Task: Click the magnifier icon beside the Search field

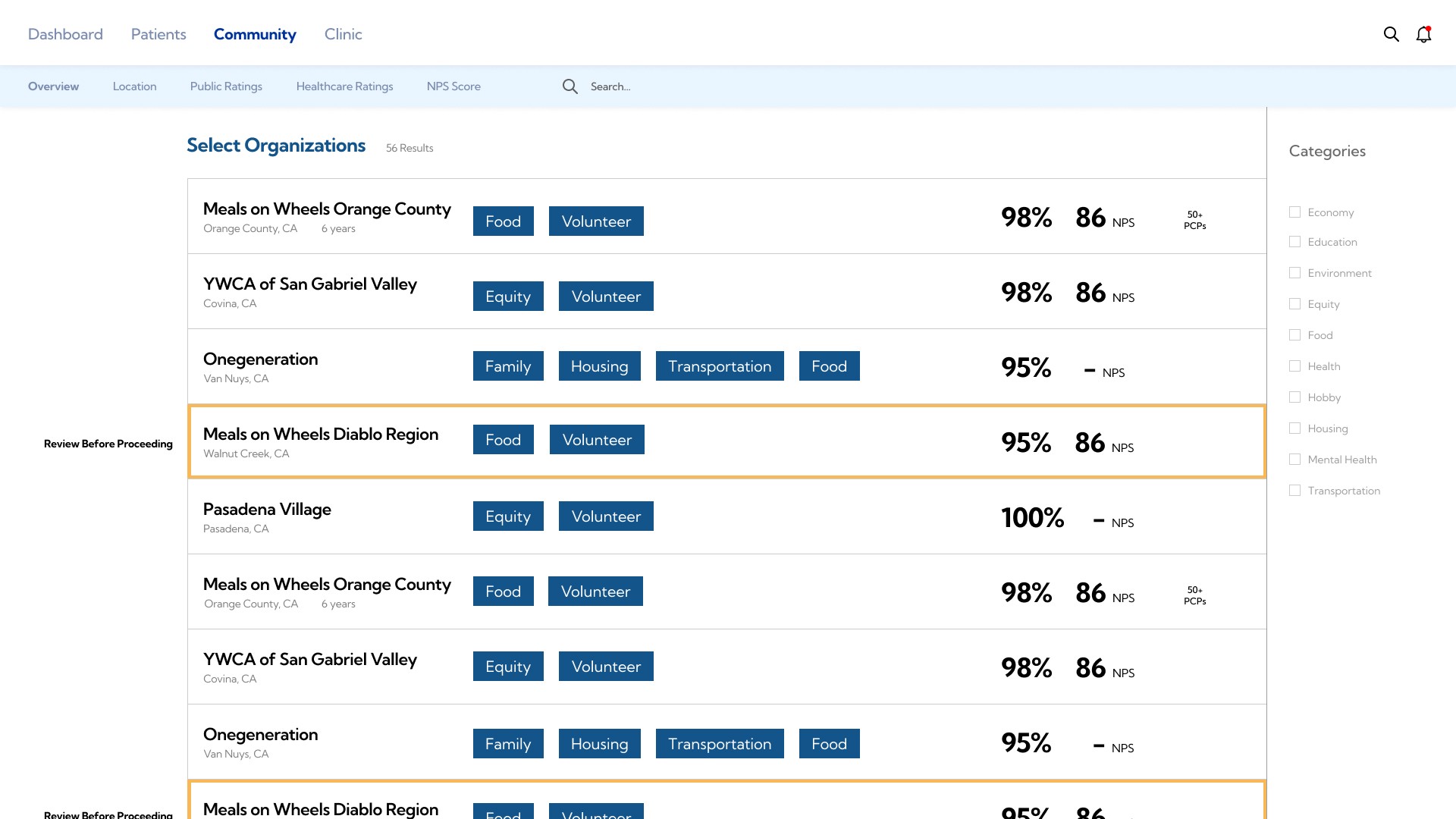Action: [570, 86]
